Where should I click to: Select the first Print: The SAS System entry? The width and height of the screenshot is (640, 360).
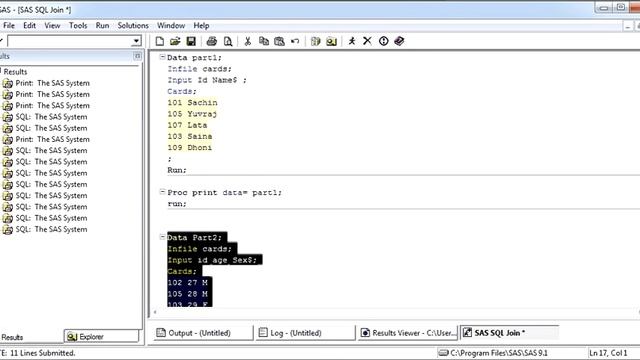tap(52, 83)
